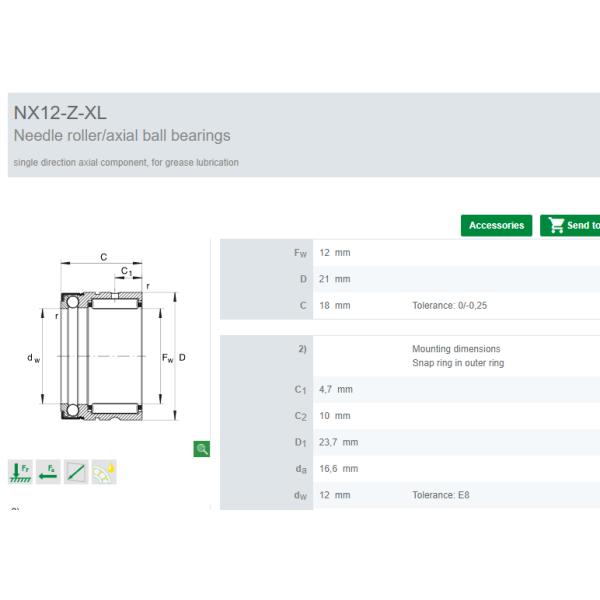Select the Fw 12 mm dimension row
600x600 pixels.
[x=410, y=253]
